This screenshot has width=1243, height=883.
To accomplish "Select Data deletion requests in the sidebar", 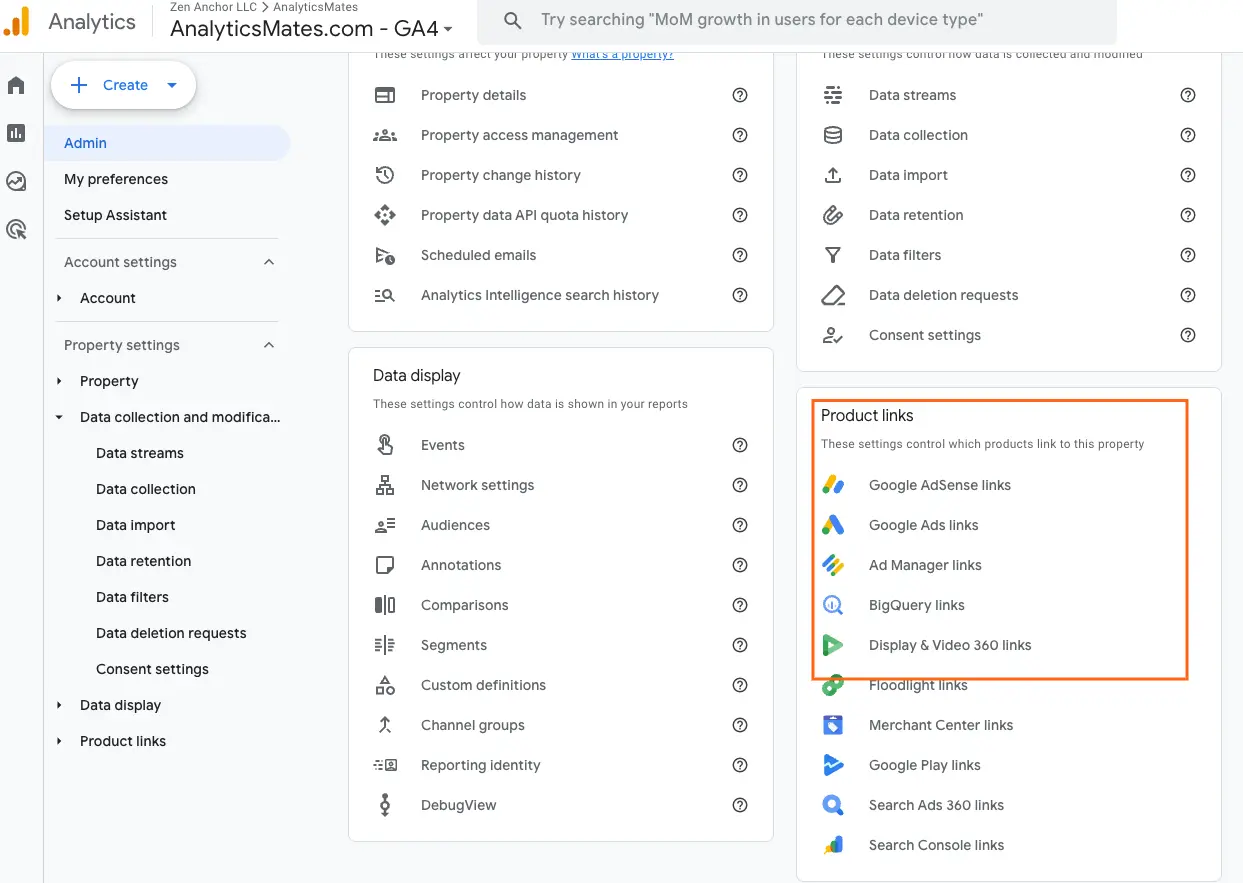I will (x=171, y=633).
